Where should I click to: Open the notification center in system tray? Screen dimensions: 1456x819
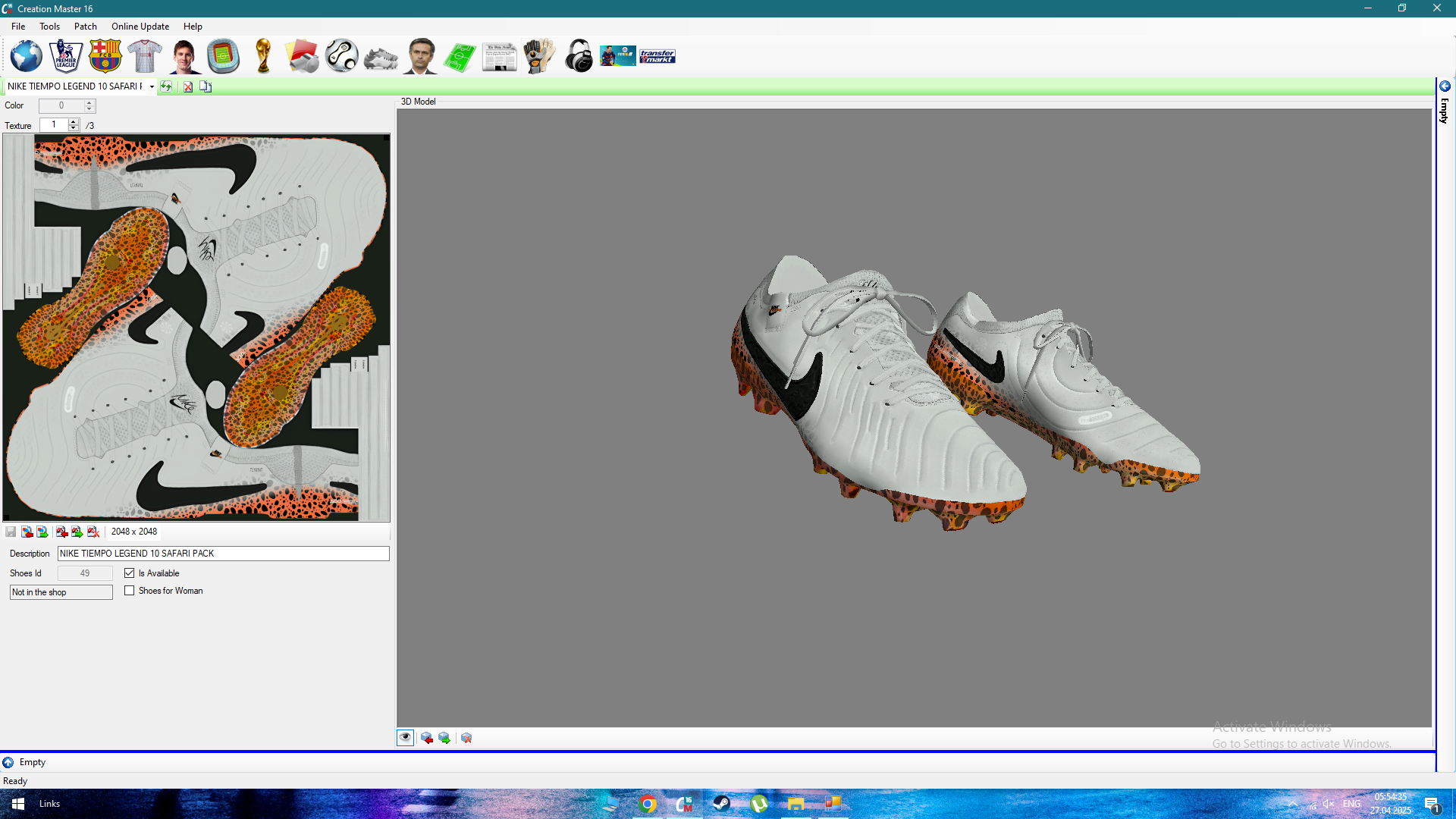point(1432,804)
